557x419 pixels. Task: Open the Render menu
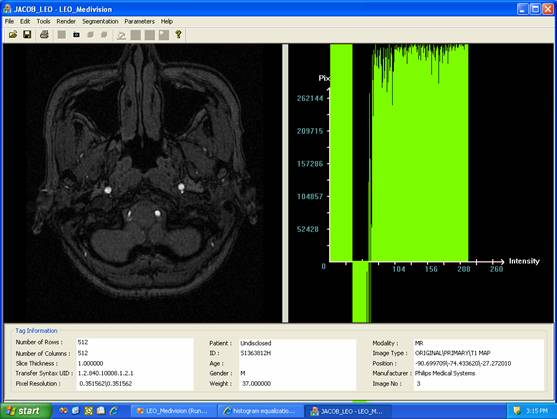(66, 21)
